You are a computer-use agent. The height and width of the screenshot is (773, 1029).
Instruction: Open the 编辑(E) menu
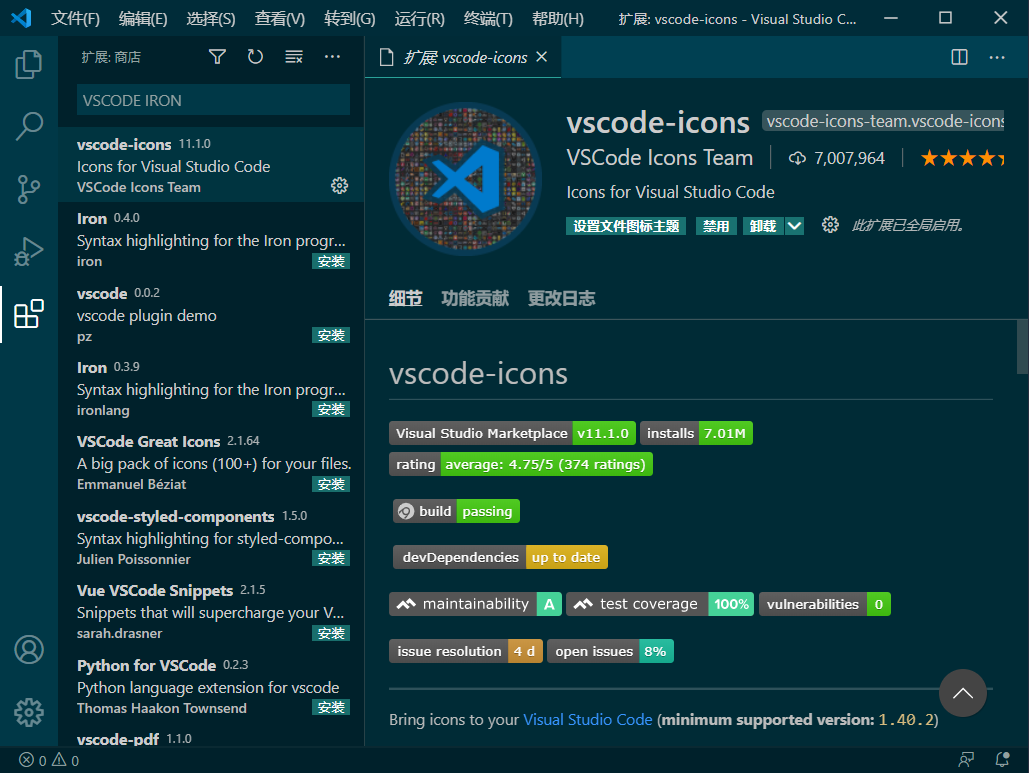[142, 18]
